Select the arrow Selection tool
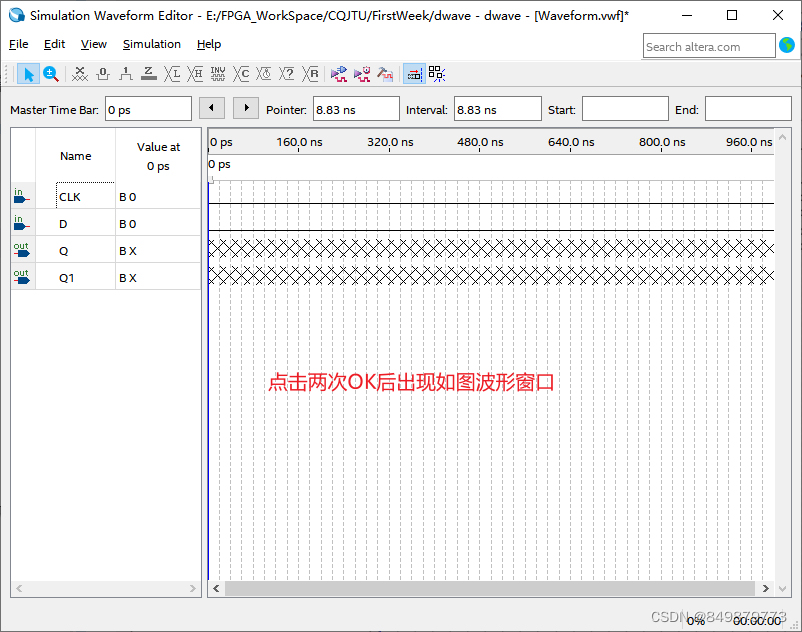The height and width of the screenshot is (632, 802). pos(28,75)
